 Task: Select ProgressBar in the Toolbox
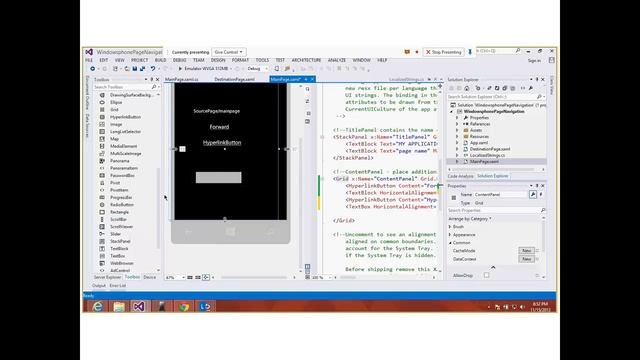click(121, 198)
